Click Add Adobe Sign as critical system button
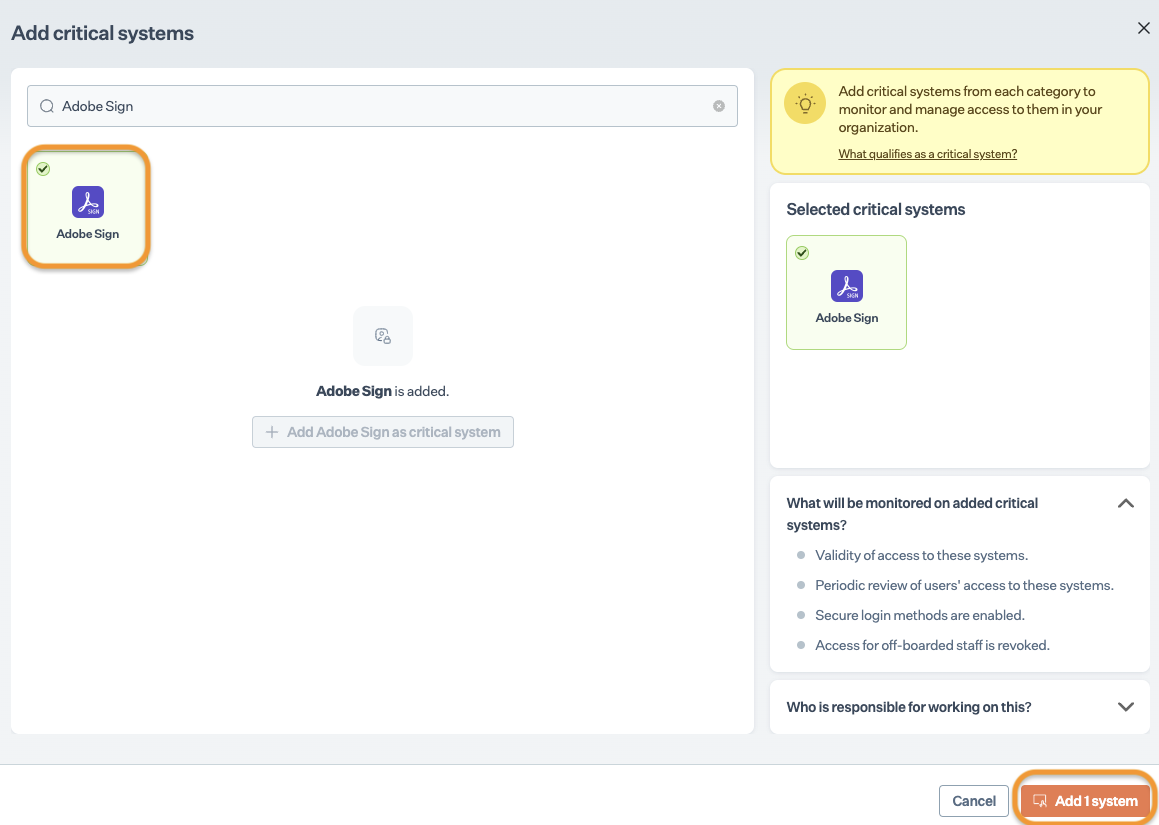 (x=383, y=432)
